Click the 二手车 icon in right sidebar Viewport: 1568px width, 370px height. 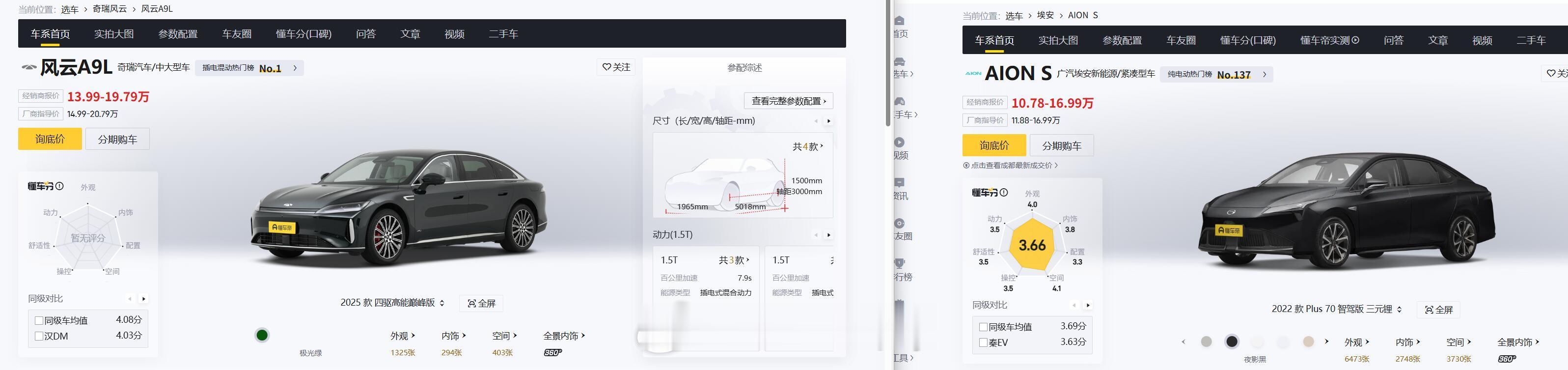(900, 101)
